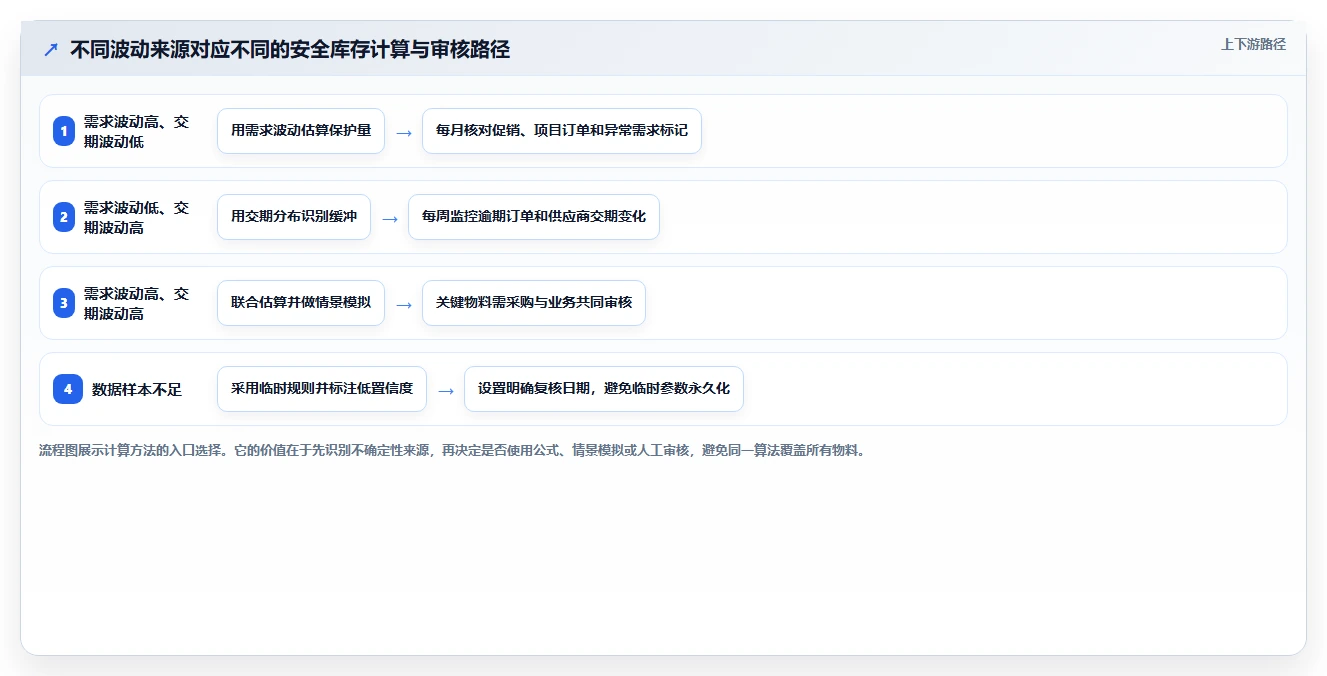Click the caption starting 流程图展示计算方法的入口选择

(452, 450)
